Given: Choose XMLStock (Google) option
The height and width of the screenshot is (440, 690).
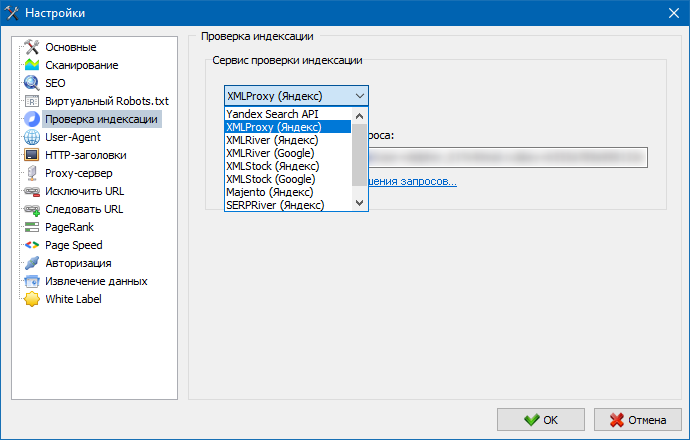Looking at the screenshot, I should [288, 179].
